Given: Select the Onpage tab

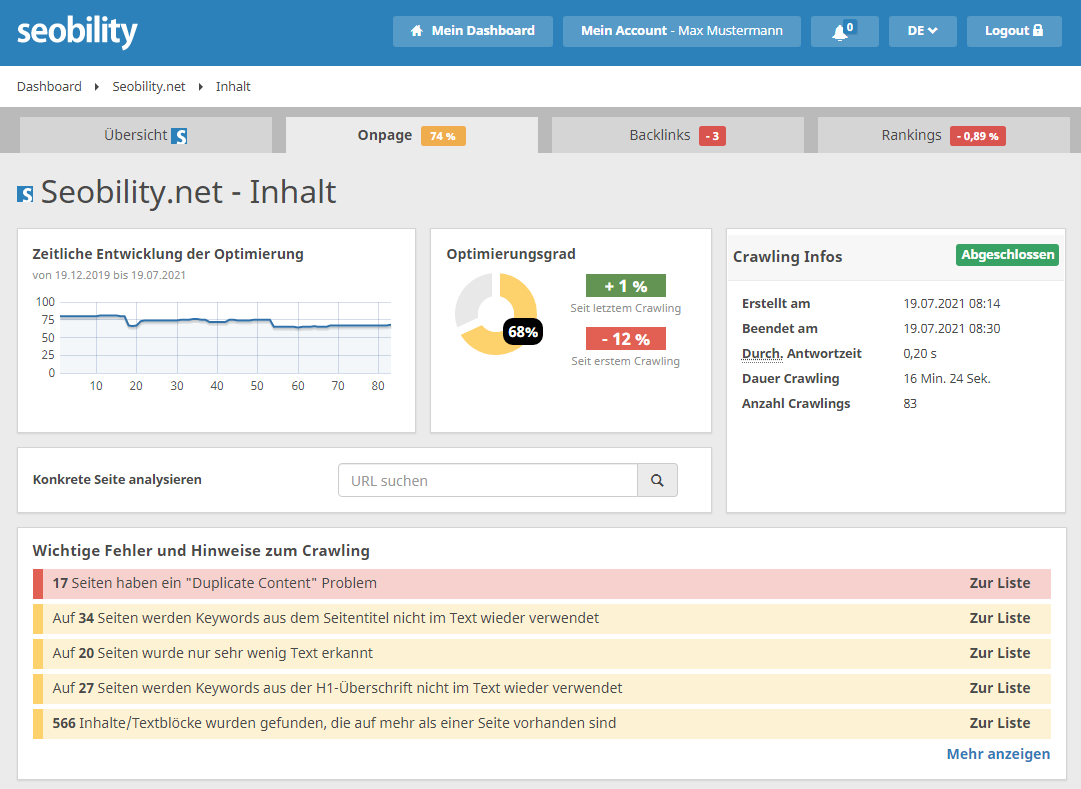Looking at the screenshot, I should [412, 135].
